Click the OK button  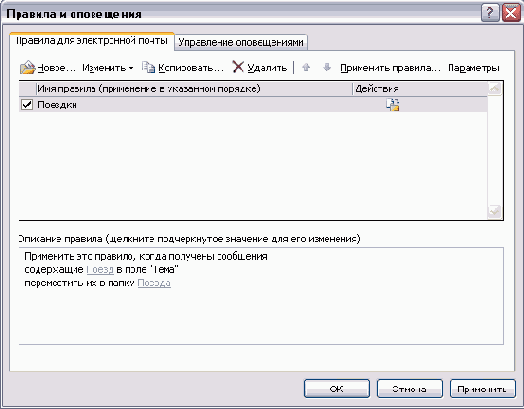pyautogui.click(x=337, y=389)
